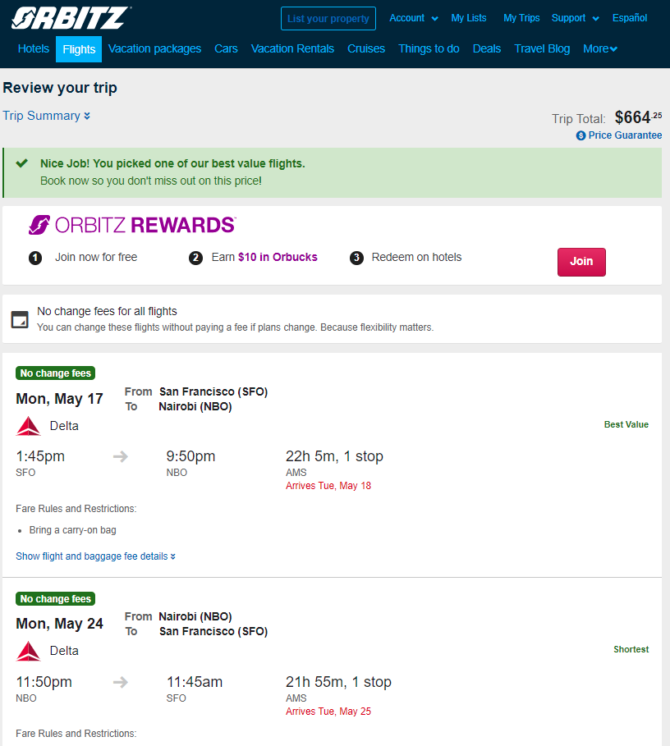
Task: Click the Price Guarantee dollar icon
Action: click(581, 136)
